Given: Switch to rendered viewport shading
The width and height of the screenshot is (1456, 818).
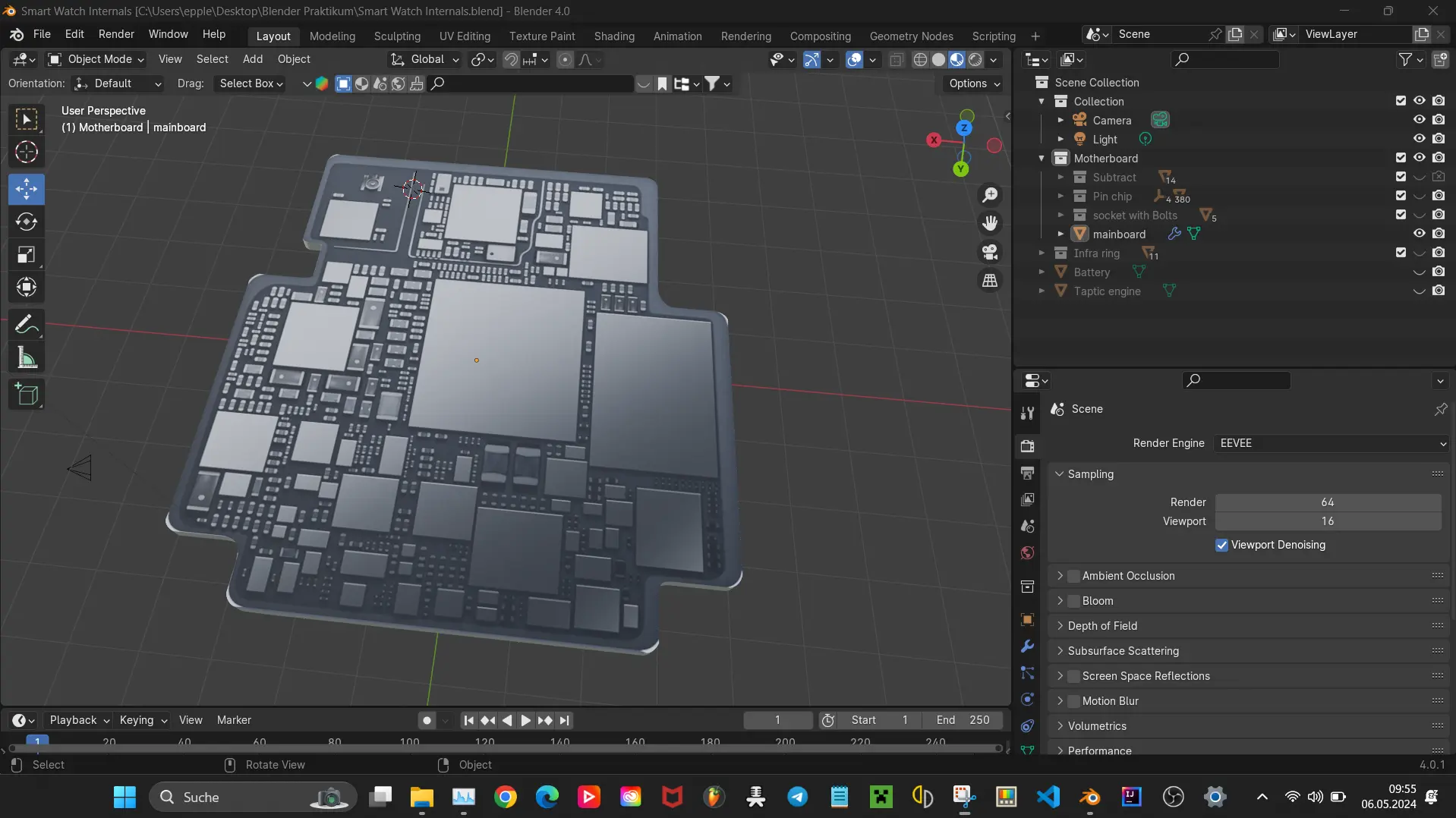Looking at the screenshot, I should click(x=975, y=59).
